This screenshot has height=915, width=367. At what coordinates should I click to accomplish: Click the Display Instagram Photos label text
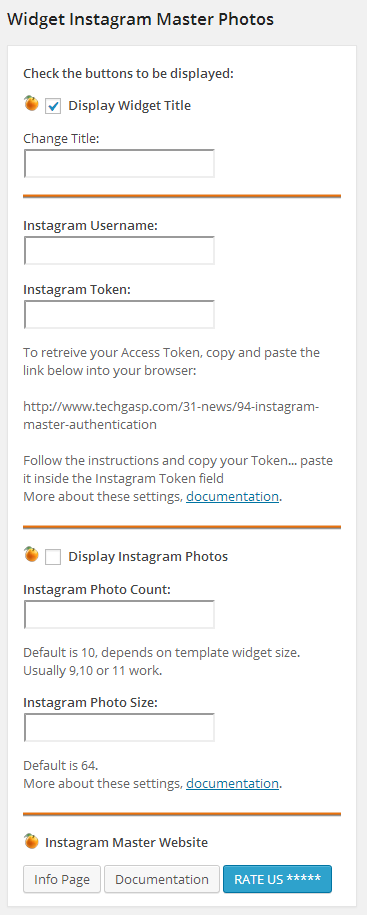coord(148,557)
